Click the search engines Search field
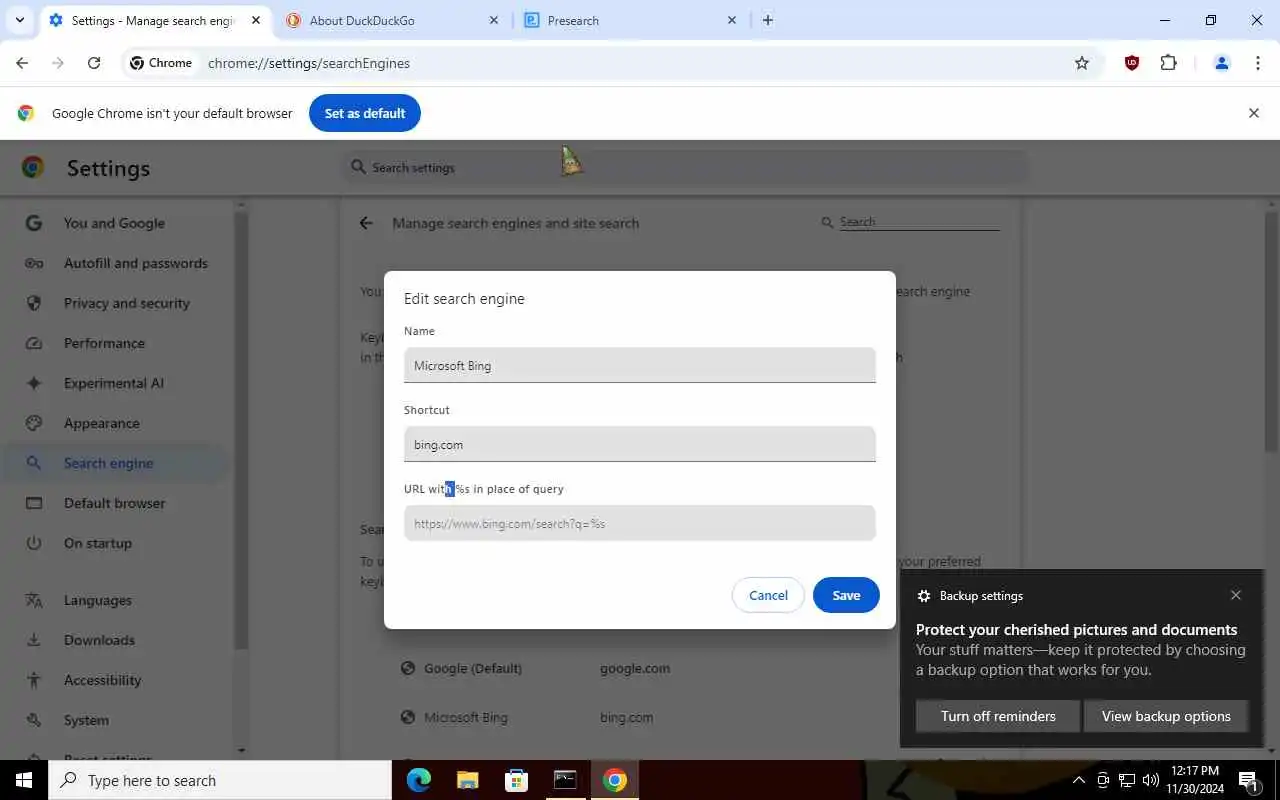Image resolution: width=1280 pixels, height=800 pixels. coord(918,222)
